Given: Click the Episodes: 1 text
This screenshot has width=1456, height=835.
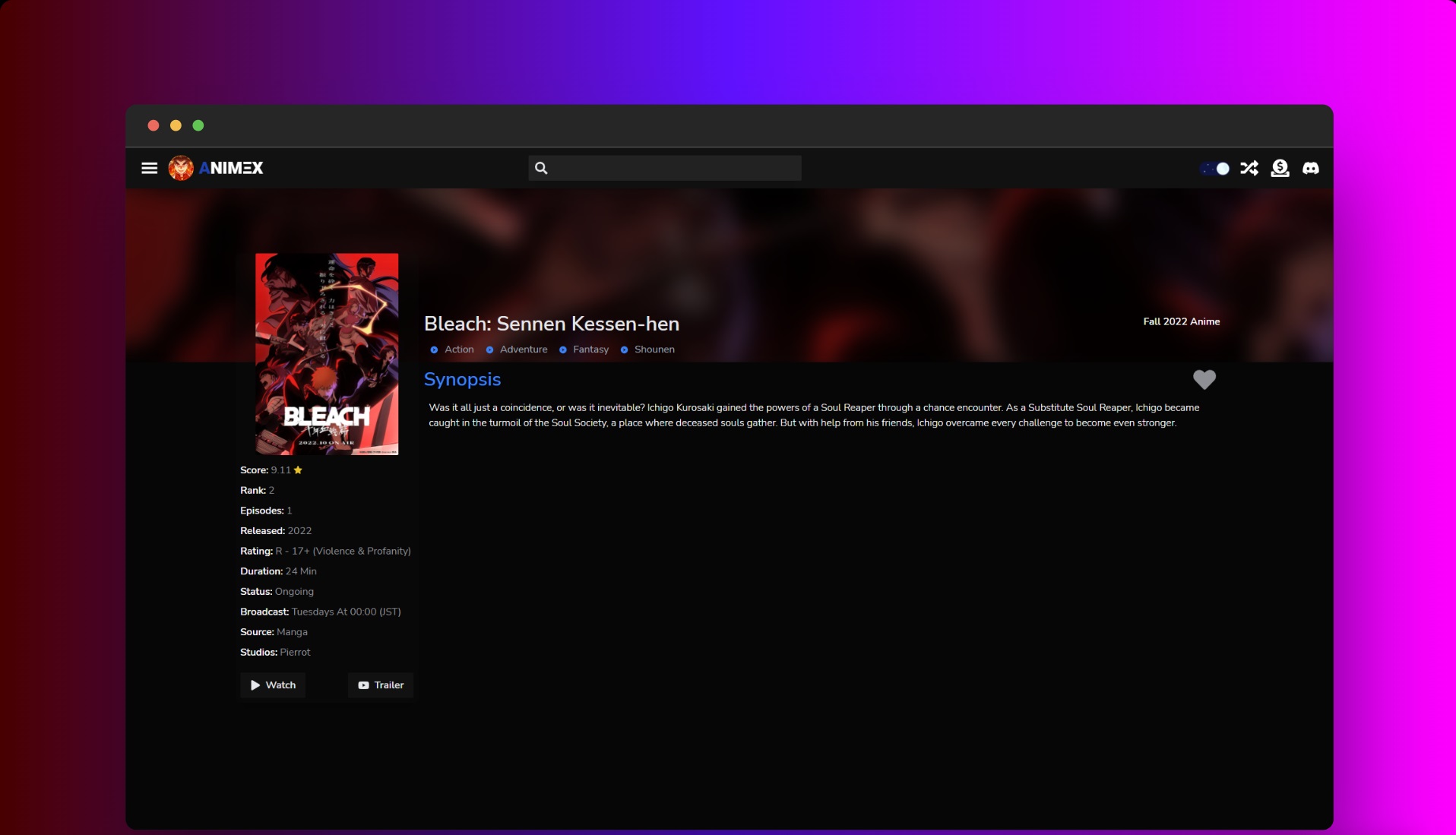Looking at the screenshot, I should coord(266,511).
